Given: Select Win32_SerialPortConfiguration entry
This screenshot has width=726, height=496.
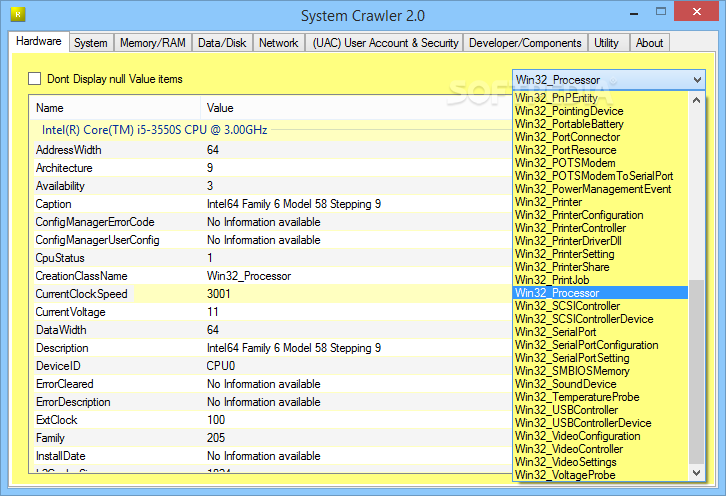Looking at the screenshot, I should (601, 345).
